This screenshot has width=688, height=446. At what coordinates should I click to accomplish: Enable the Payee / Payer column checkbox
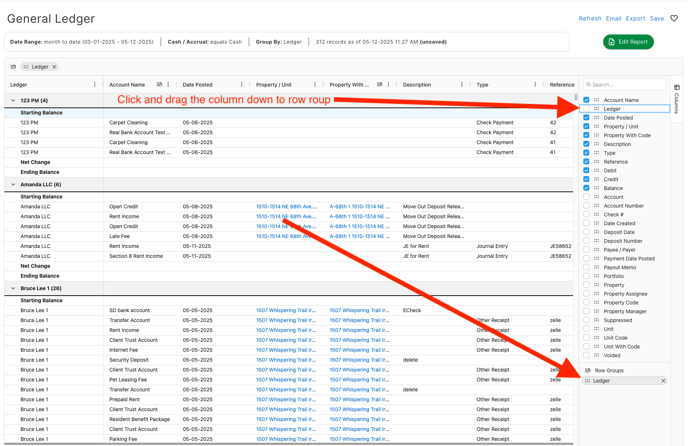click(x=586, y=250)
